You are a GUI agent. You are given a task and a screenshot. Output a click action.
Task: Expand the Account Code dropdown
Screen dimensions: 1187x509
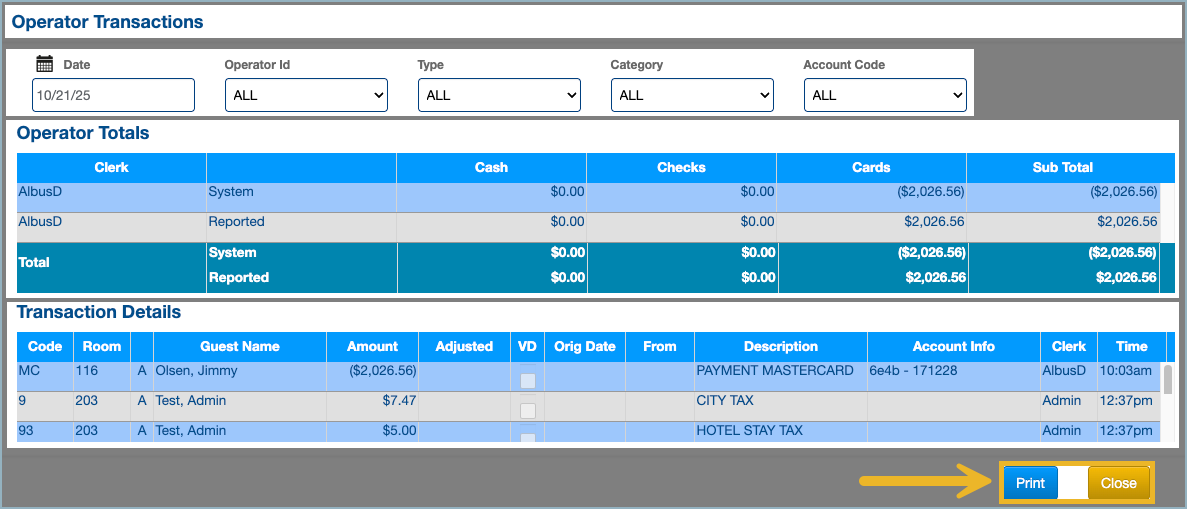[x=885, y=95]
